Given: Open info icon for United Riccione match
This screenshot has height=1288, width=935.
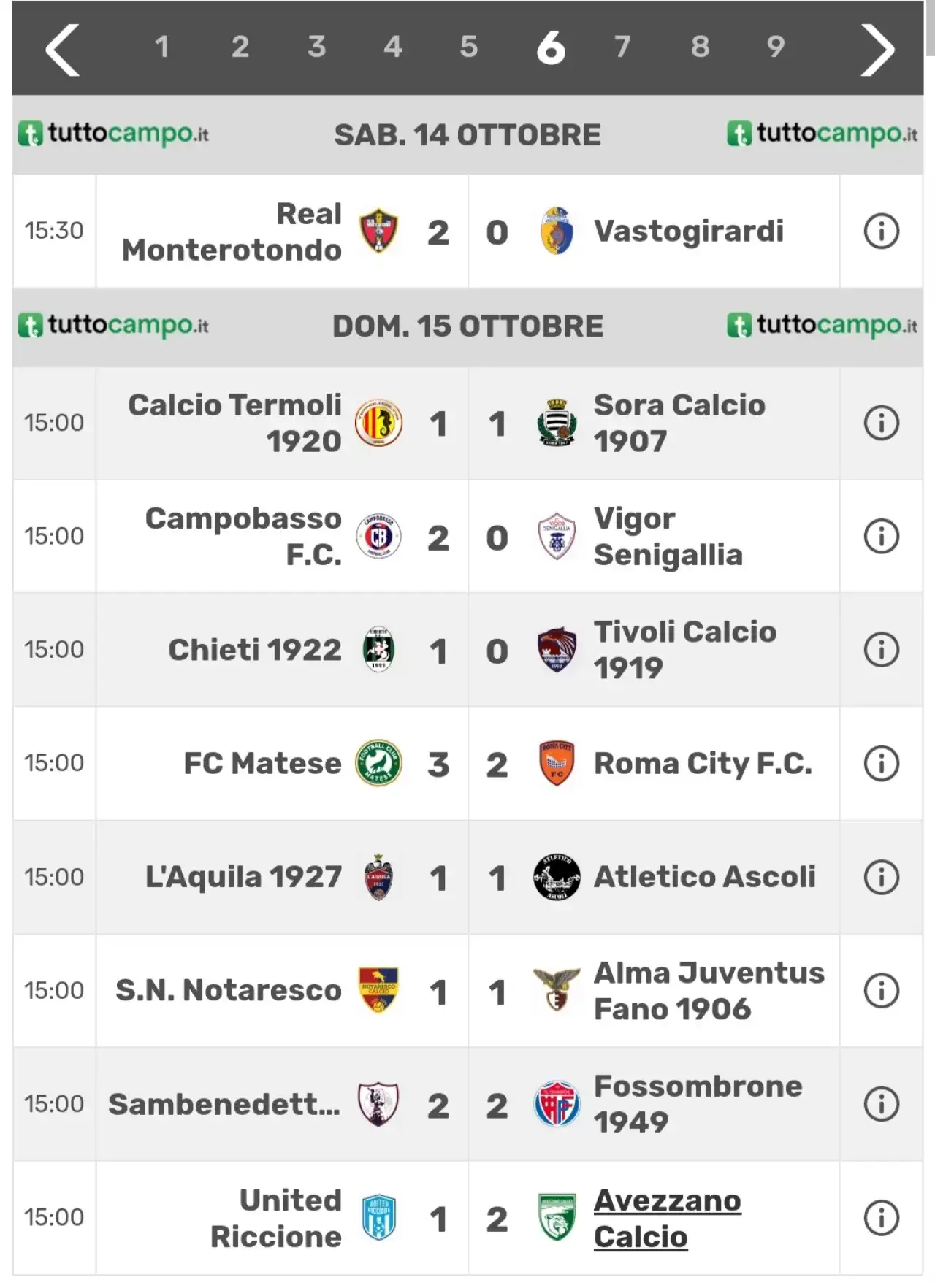Looking at the screenshot, I should click(x=881, y=1218).
